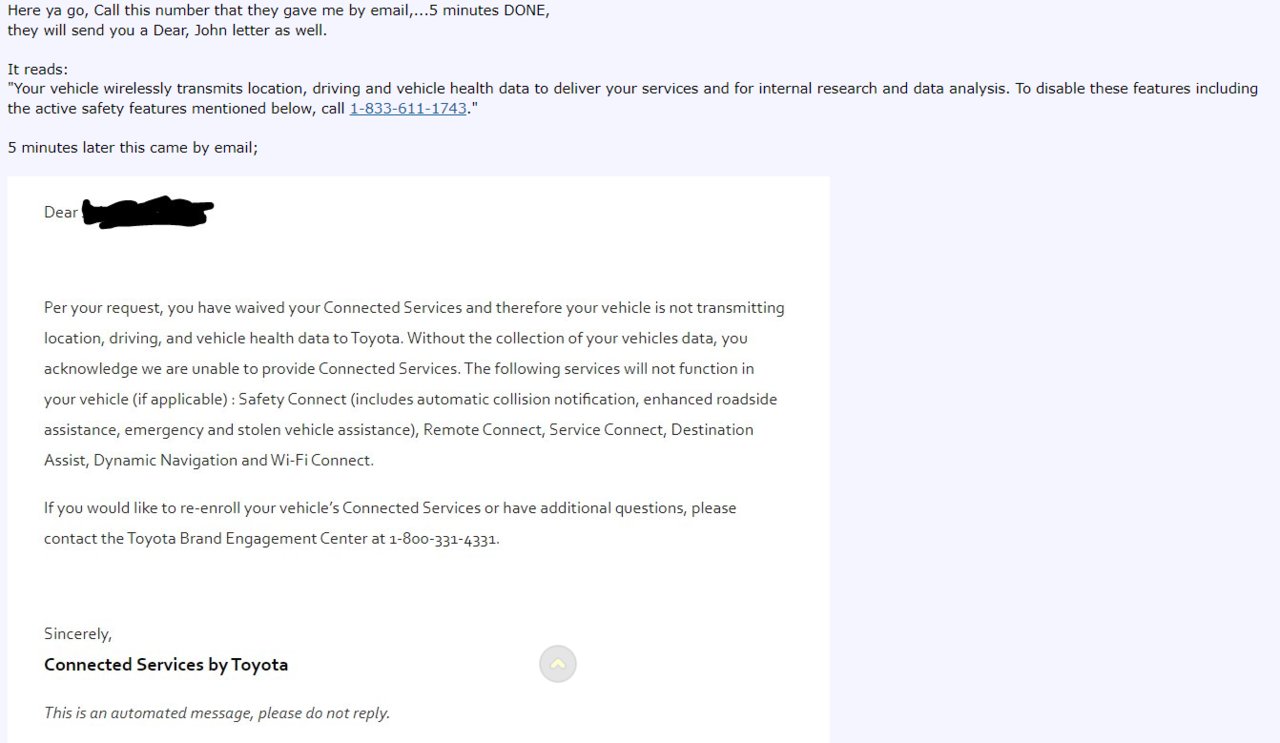Image resolution: width=1280 pixels, height=743 pixels.
Task: Click the 'Sincerely,' closing line
Action: pyautogui.click(x=78, y=634)
